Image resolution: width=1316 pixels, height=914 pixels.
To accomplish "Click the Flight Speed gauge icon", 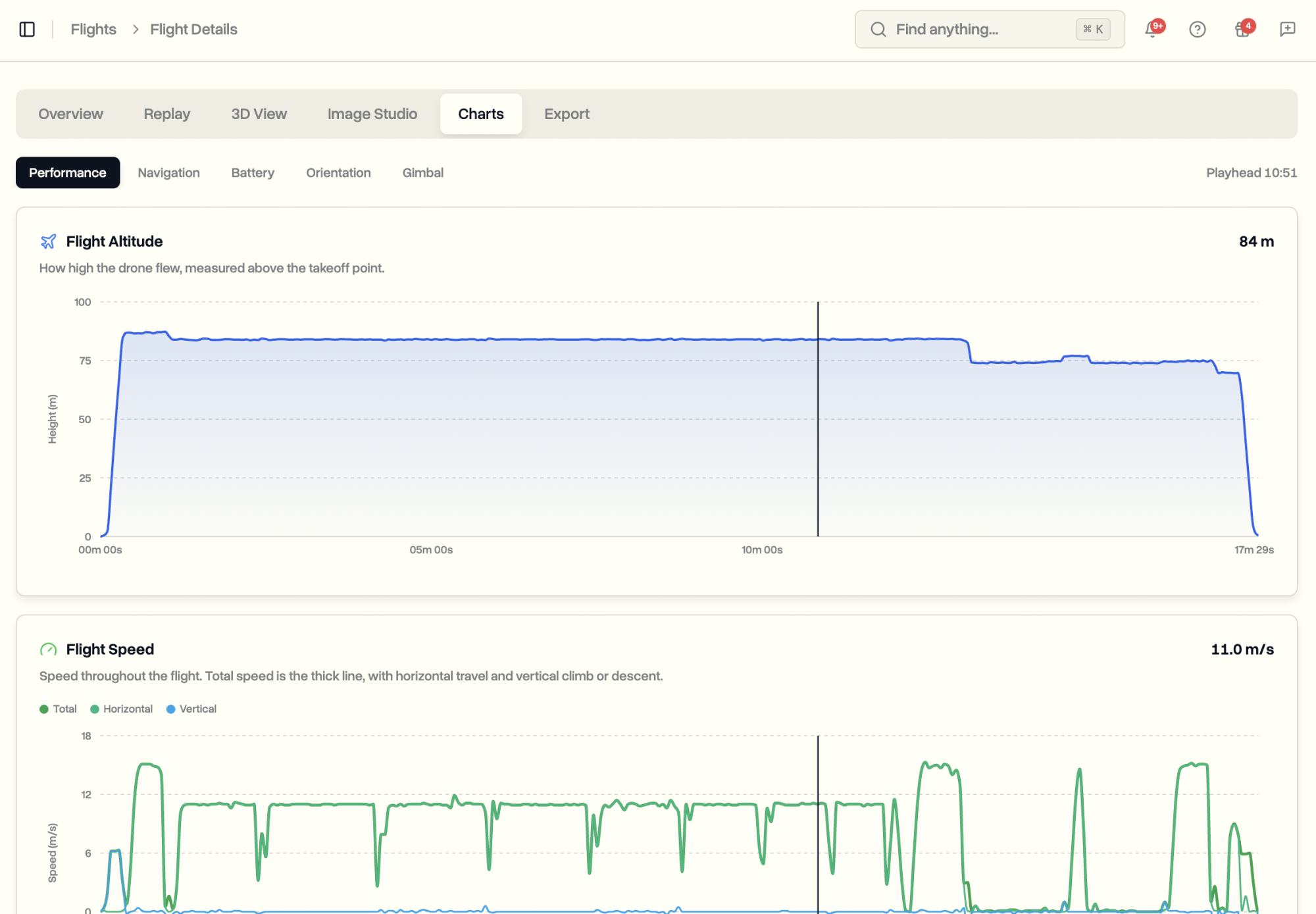I will tap(48, 649).
